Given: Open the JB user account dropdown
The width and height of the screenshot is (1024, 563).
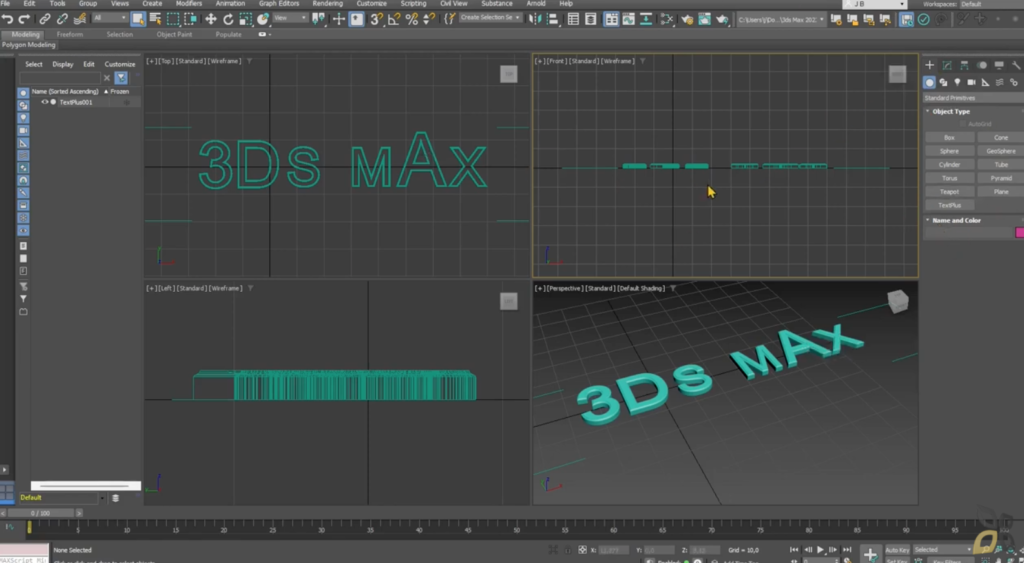Looking at the screenshot, I should pyautogui.click(x=874, y=4).
